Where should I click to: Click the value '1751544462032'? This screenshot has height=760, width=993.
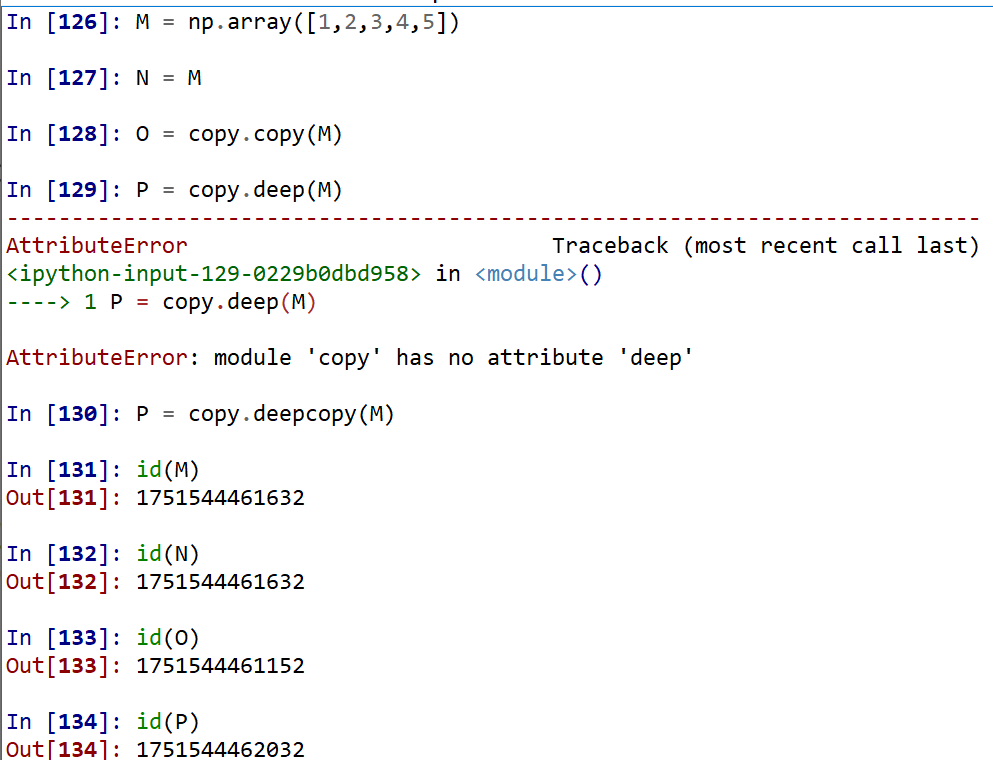220,750
